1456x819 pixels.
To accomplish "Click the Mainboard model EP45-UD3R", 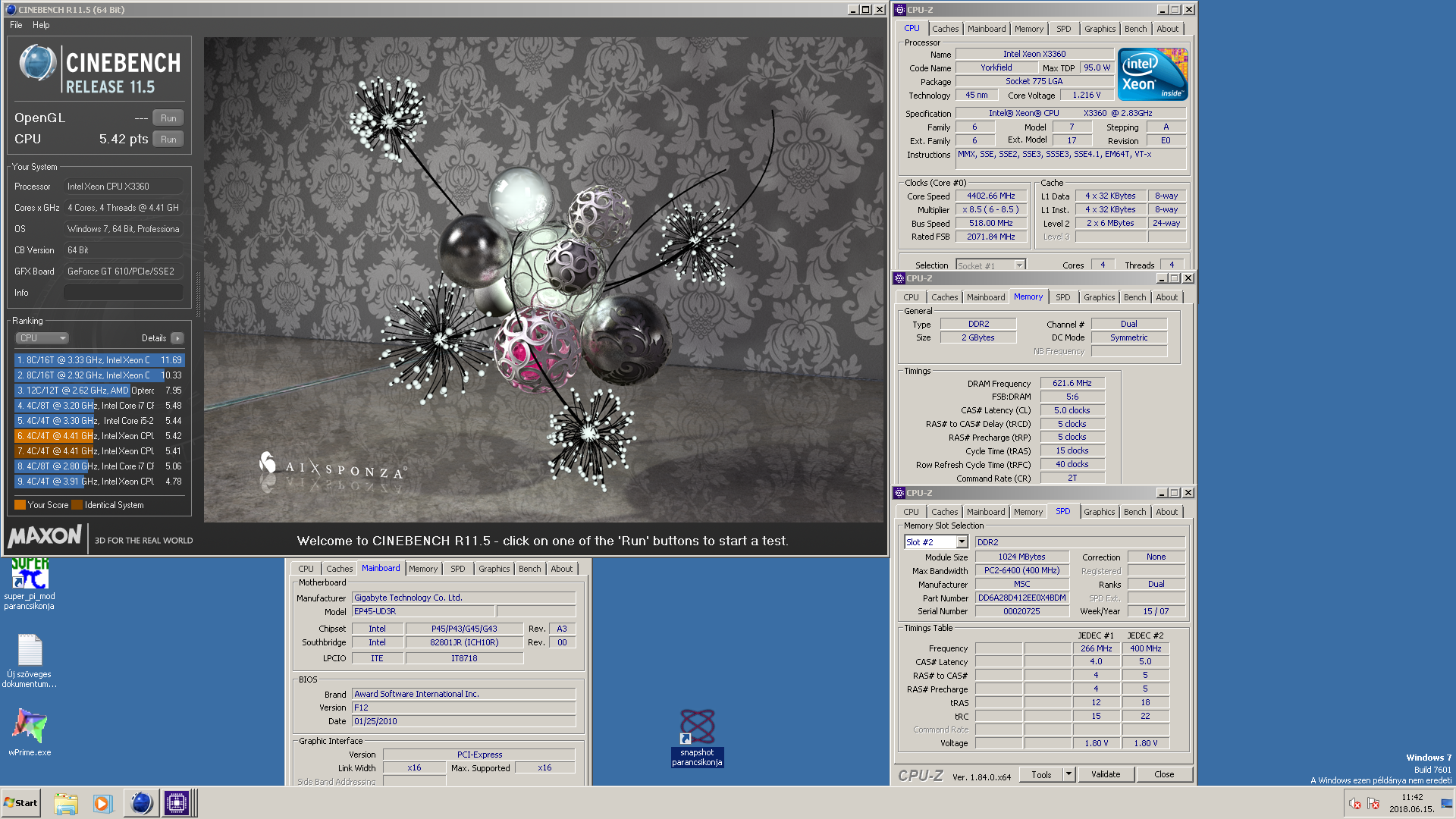I will (423, 611).
